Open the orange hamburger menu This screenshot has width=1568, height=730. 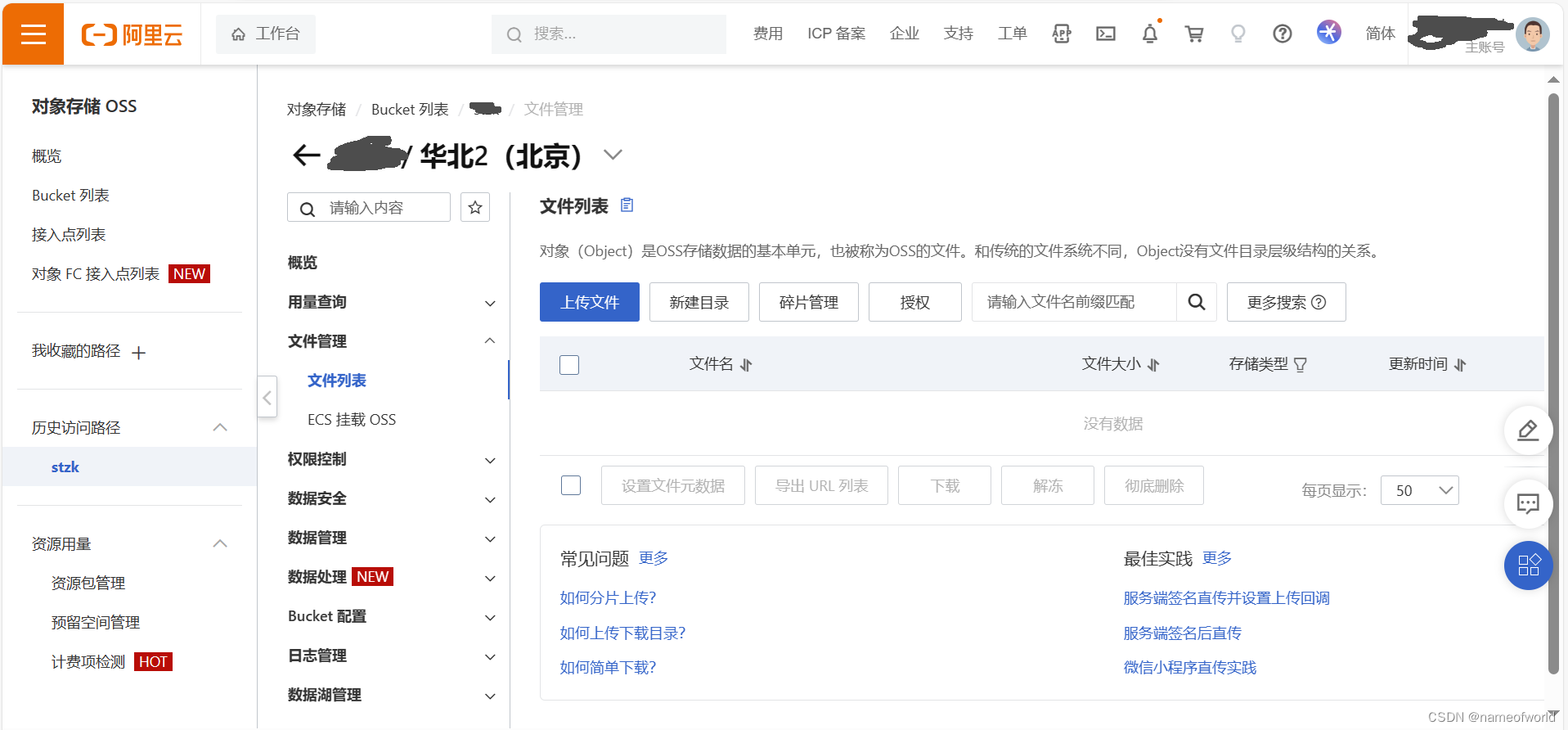click(x=33, y=34)
